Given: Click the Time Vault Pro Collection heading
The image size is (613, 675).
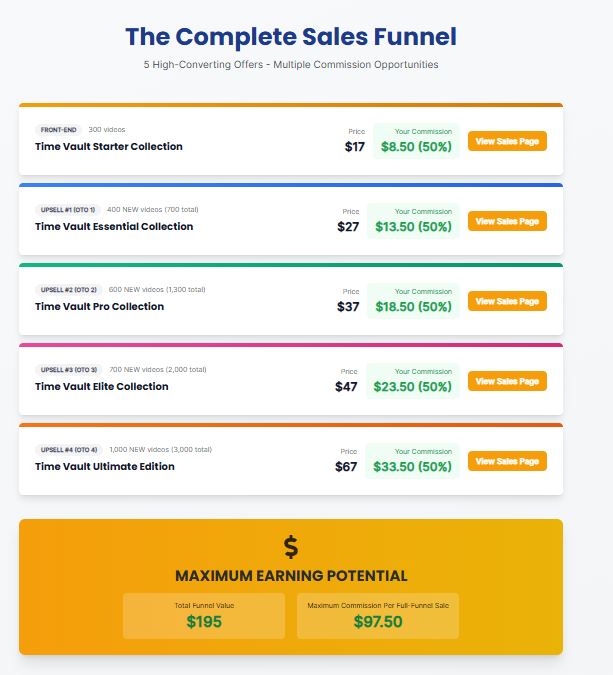Looking at the screenshot, I should [x=99, y=307].
